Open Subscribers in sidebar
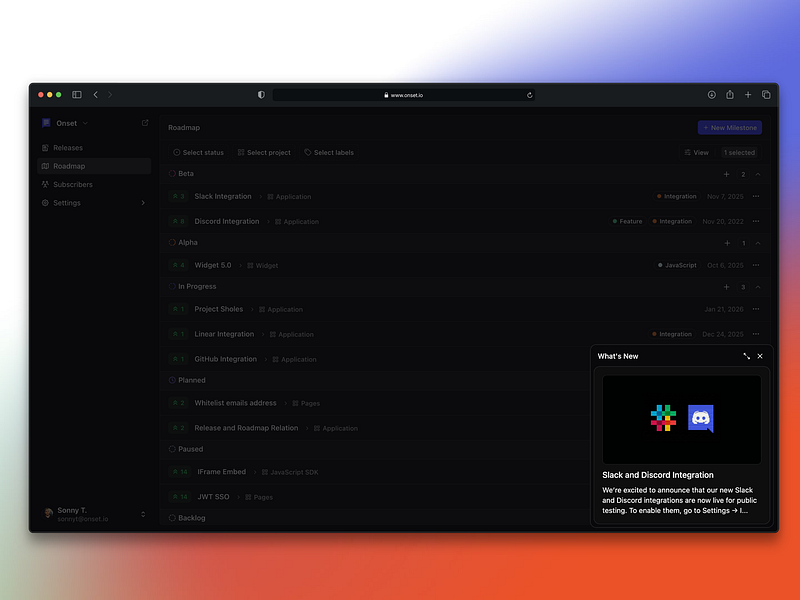 94,185
